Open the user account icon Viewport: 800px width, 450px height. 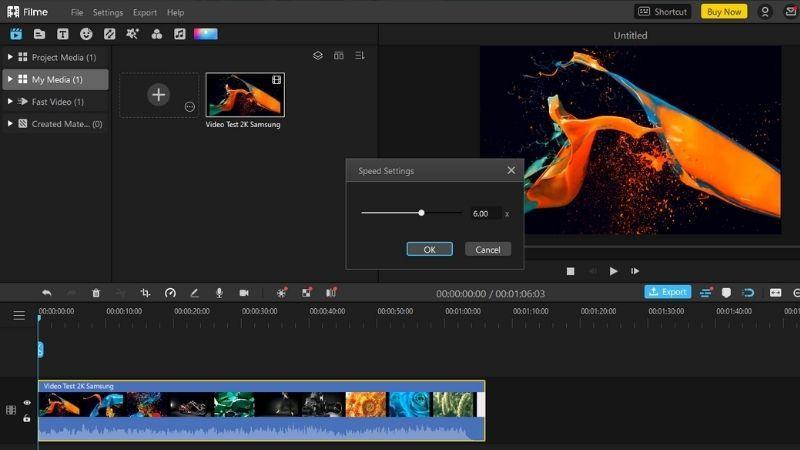coord(765,12)
